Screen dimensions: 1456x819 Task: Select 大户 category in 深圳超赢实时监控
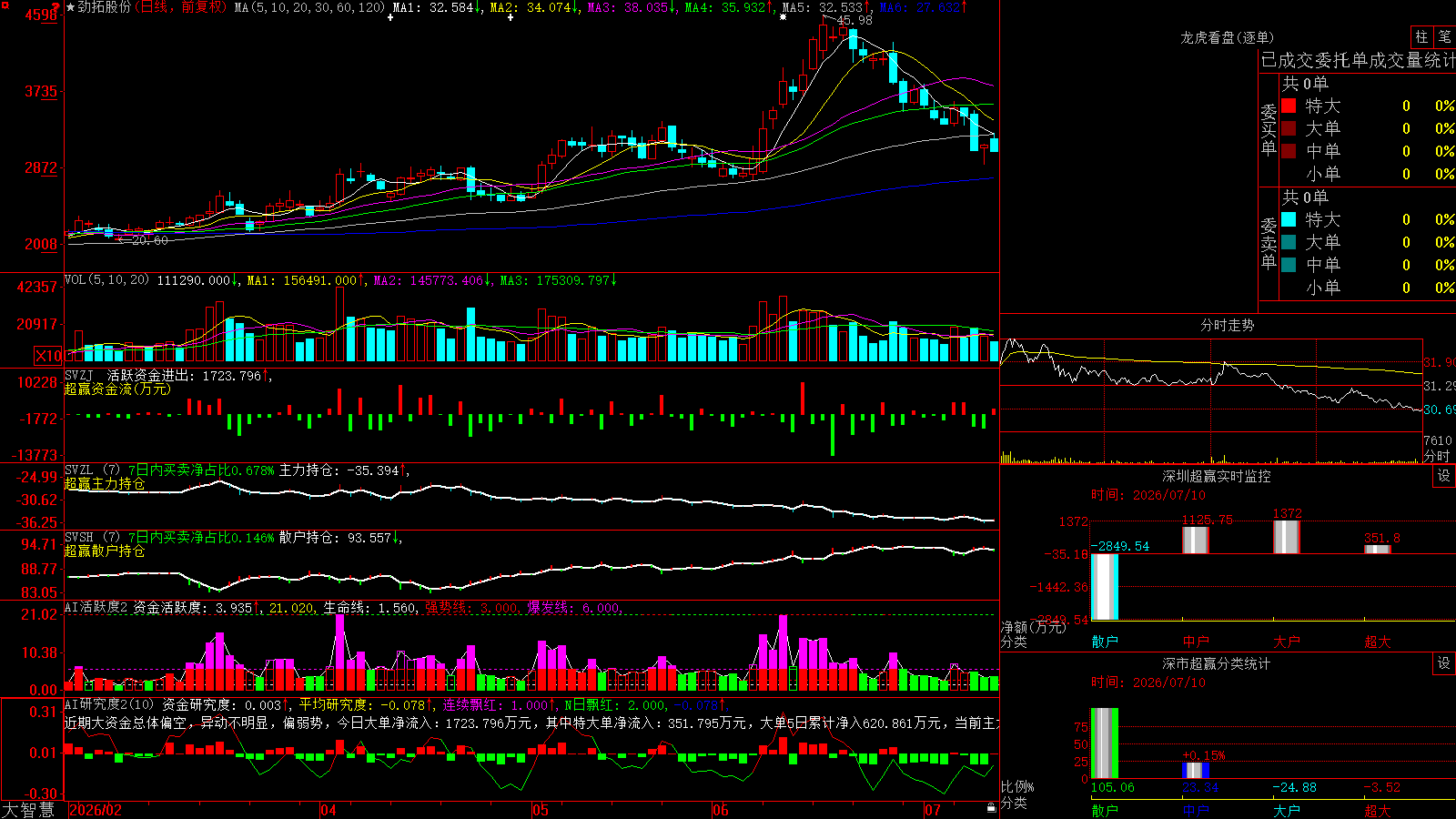pyautogui.click(x=1287, y=642)
